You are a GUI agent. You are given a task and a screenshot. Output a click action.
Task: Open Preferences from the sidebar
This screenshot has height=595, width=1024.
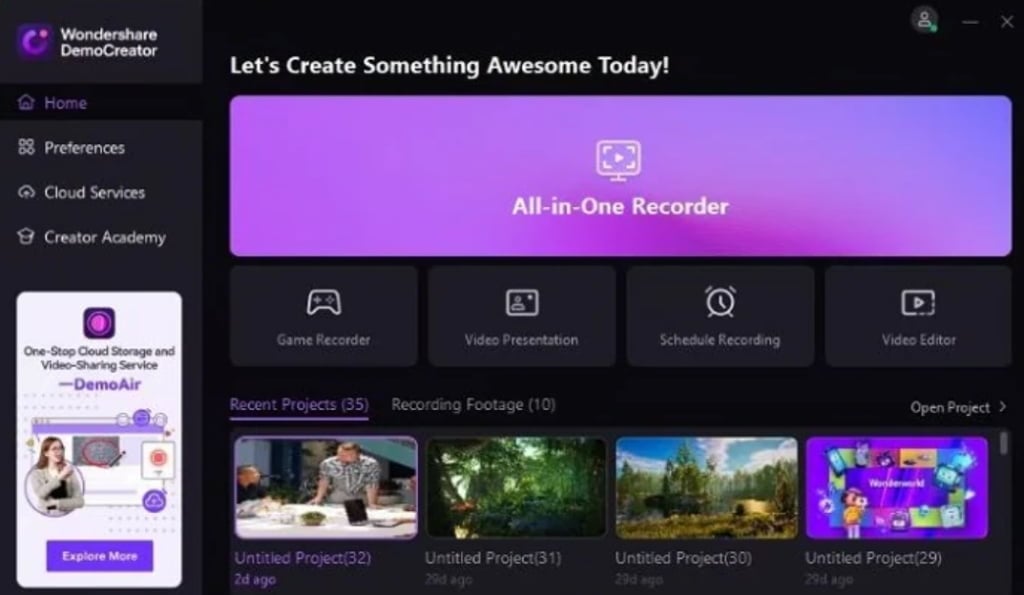[x=84, y=148]
